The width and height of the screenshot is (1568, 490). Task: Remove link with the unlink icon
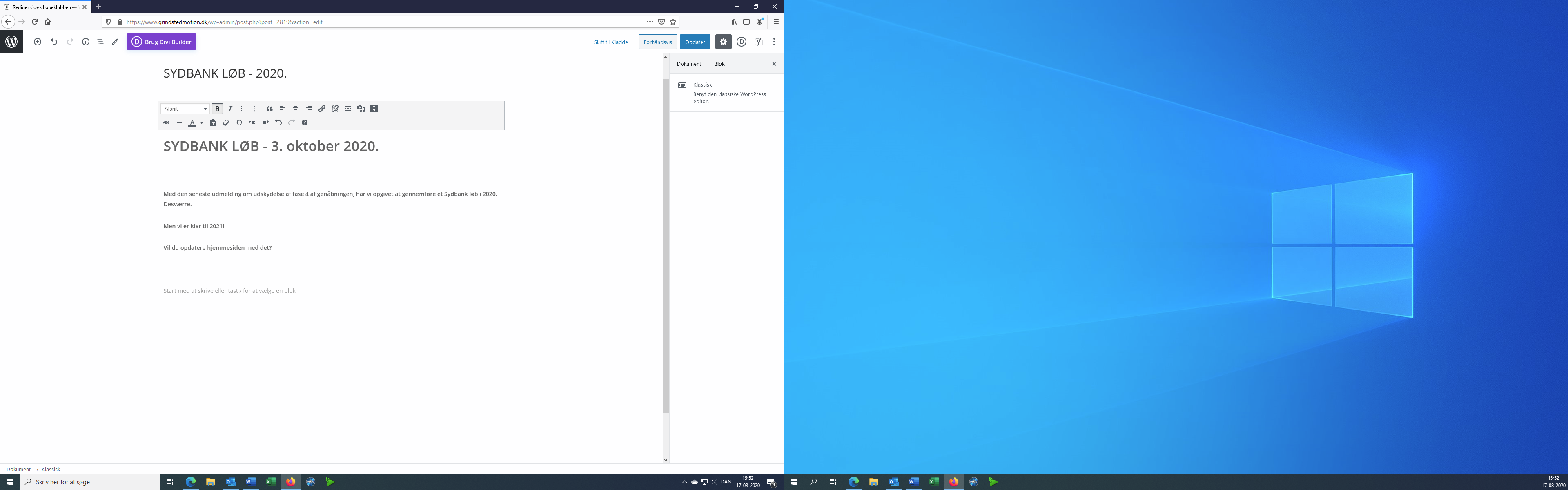(335, 109)
